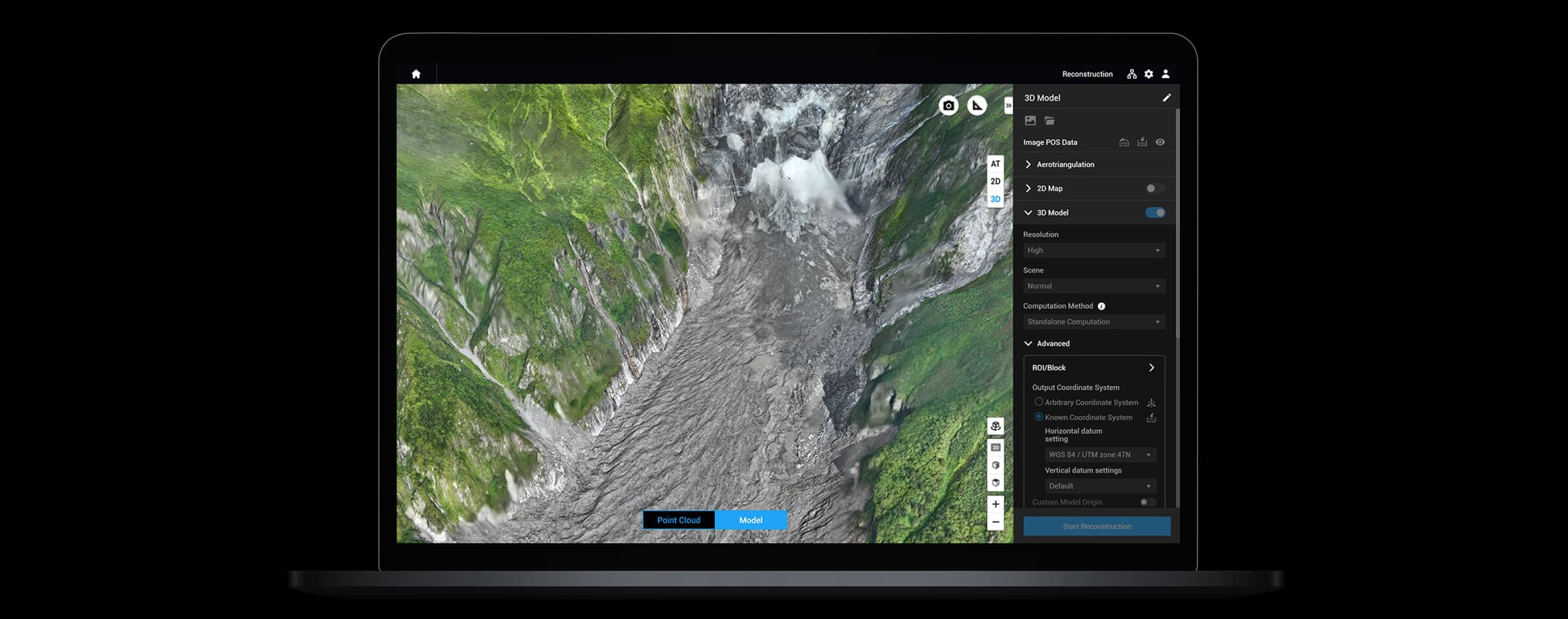Image resolution: width=1568 pixels, height=619 pixels.
Task: Go to the home screen
Action: click(x=416, y=74)
